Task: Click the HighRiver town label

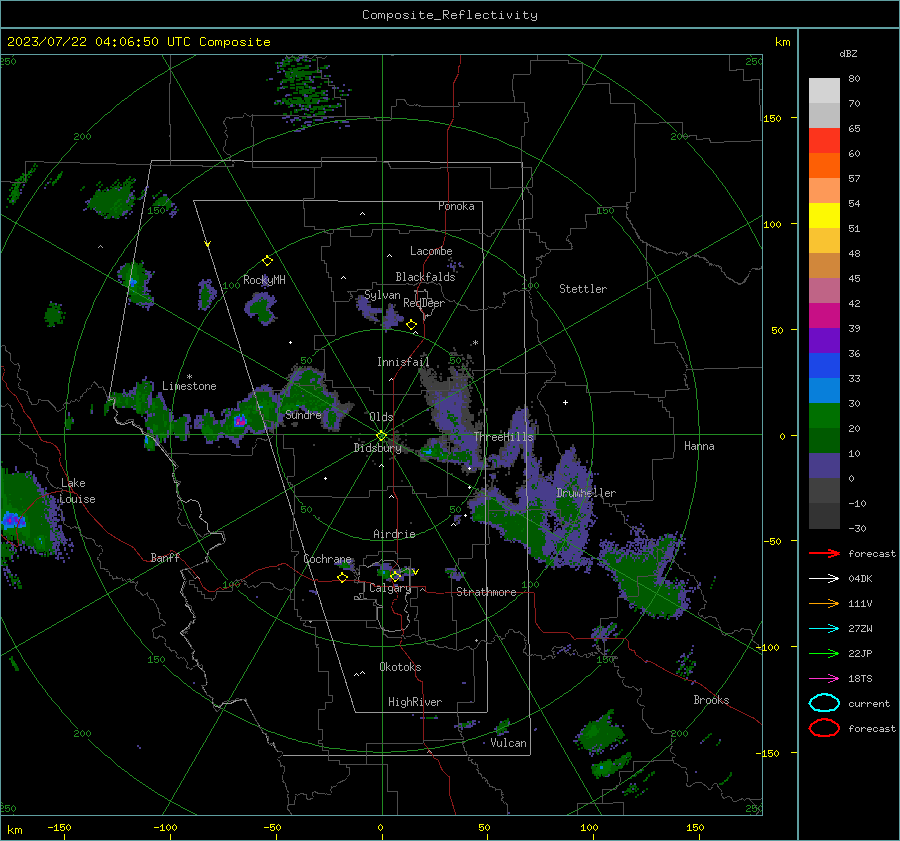Action: click(415, 702)
